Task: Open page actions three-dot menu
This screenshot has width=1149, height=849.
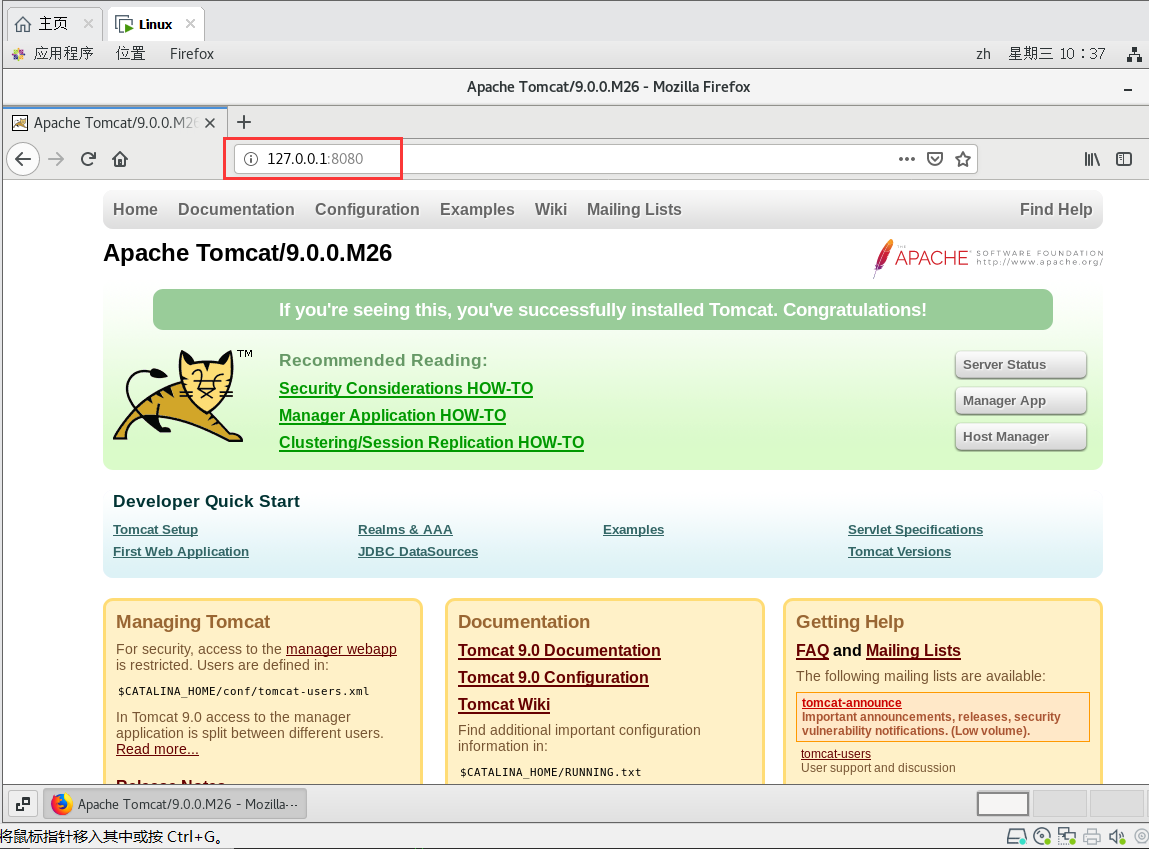Action: click(x=906, y=159)
